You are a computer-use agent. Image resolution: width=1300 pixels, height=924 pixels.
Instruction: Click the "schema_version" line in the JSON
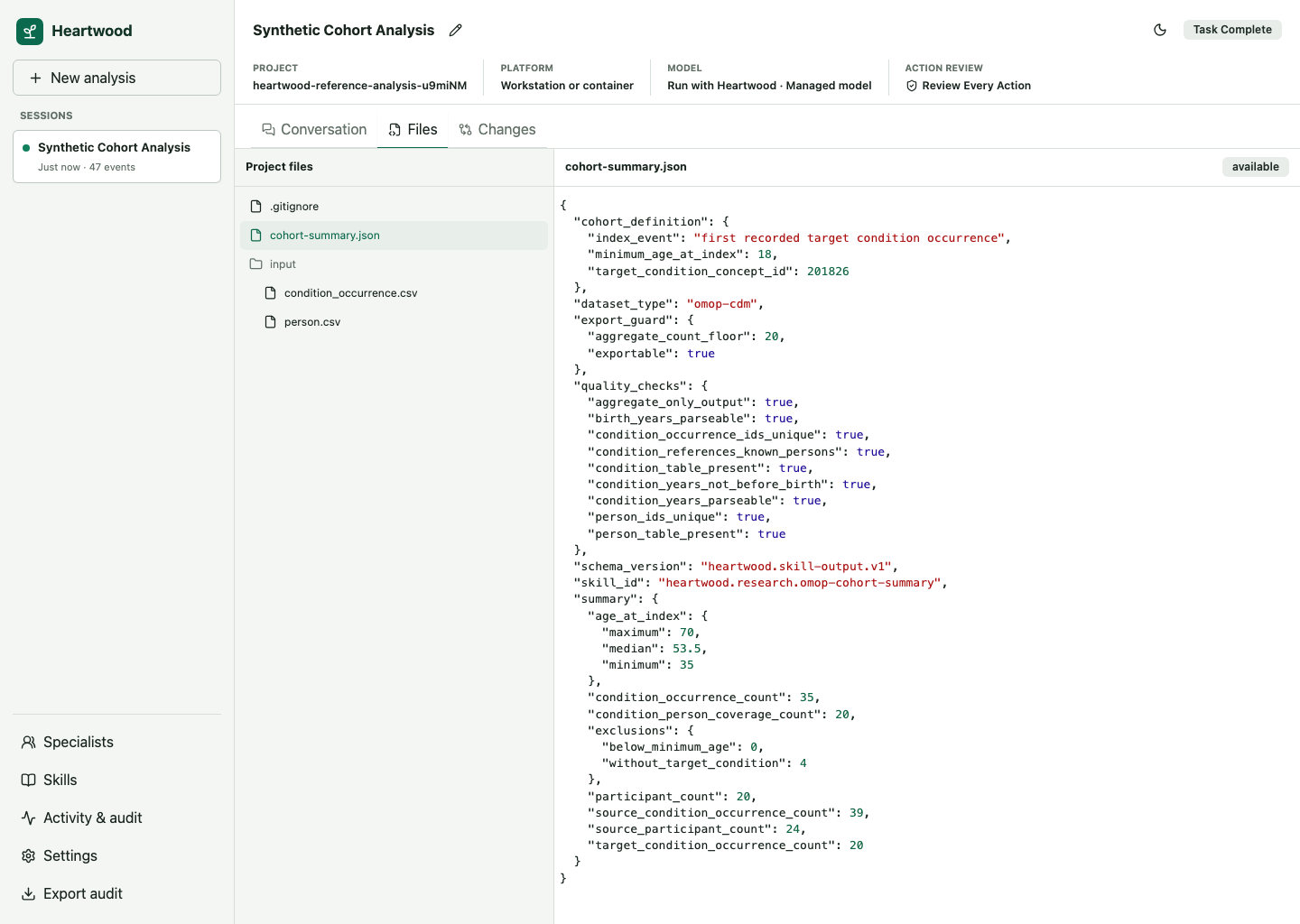click(736, 567)
